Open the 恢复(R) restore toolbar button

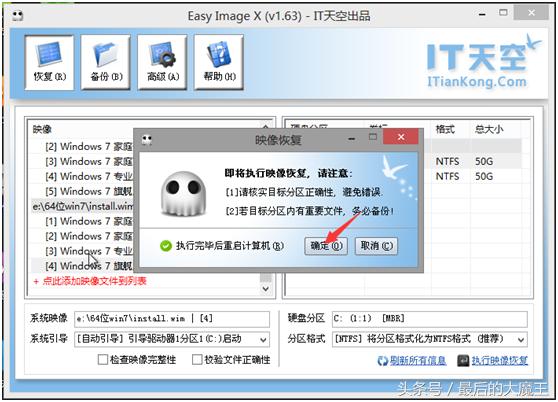tap(49, 62)
